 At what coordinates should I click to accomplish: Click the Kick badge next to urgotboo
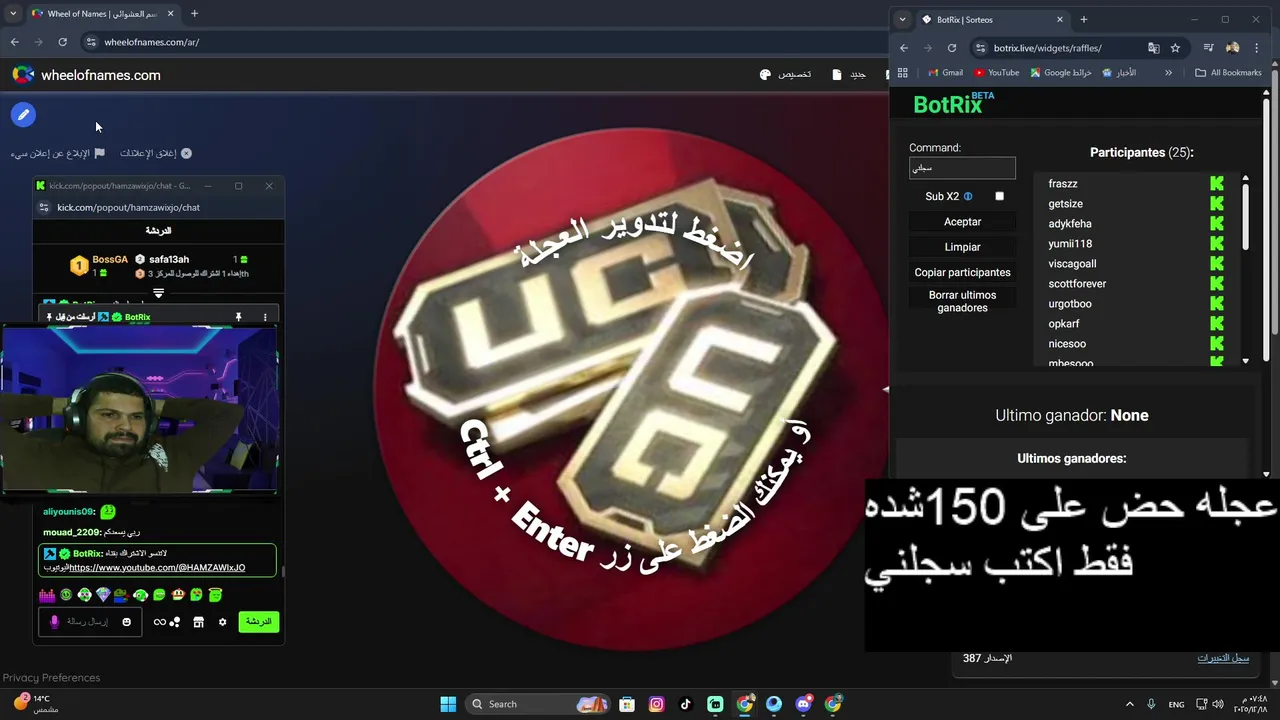1217,304
